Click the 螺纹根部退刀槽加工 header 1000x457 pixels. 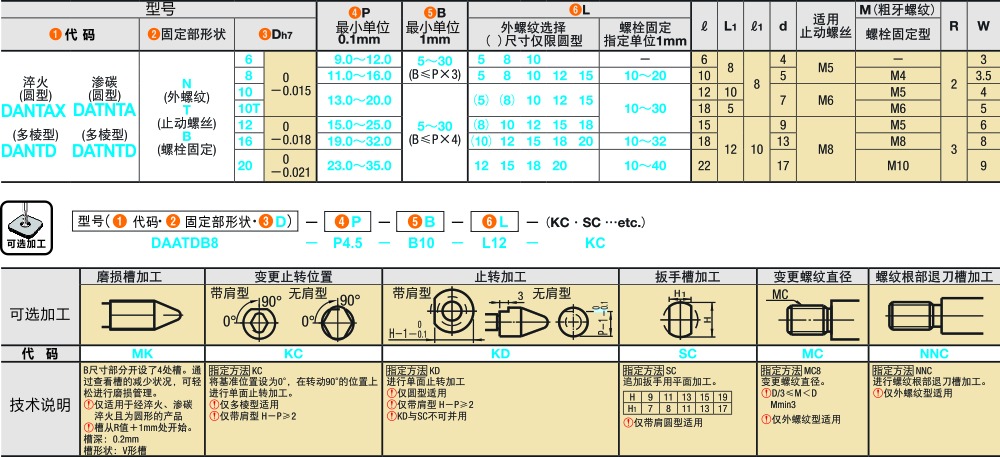click(x=934, y=276)
